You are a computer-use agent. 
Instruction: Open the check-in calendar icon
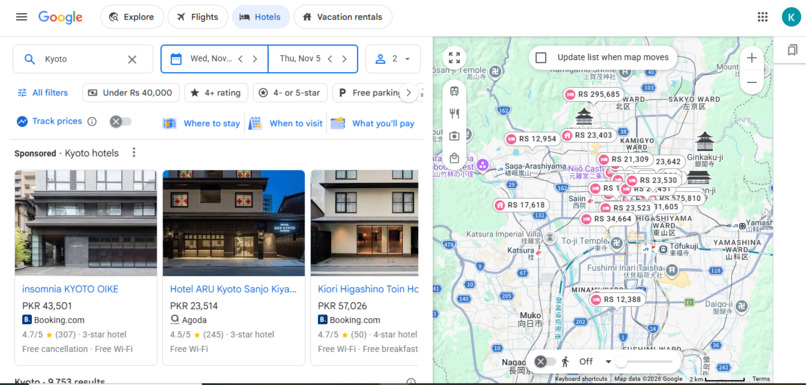176,59
